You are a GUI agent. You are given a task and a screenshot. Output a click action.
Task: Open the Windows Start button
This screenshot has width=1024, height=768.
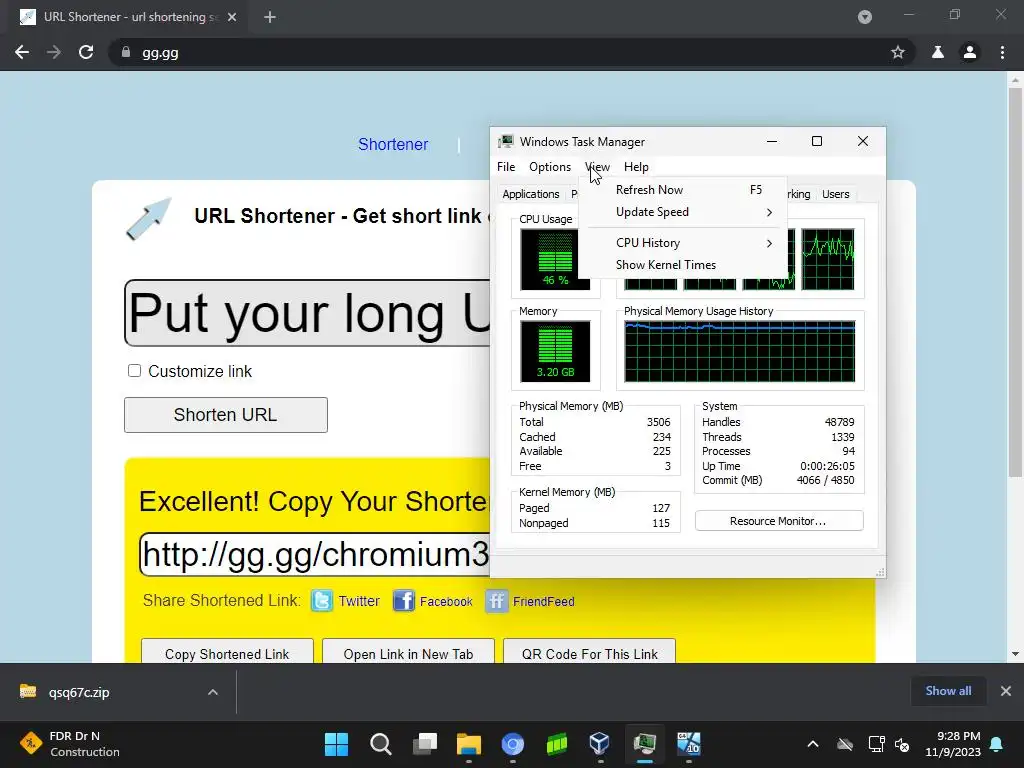[x=336, y=744]
